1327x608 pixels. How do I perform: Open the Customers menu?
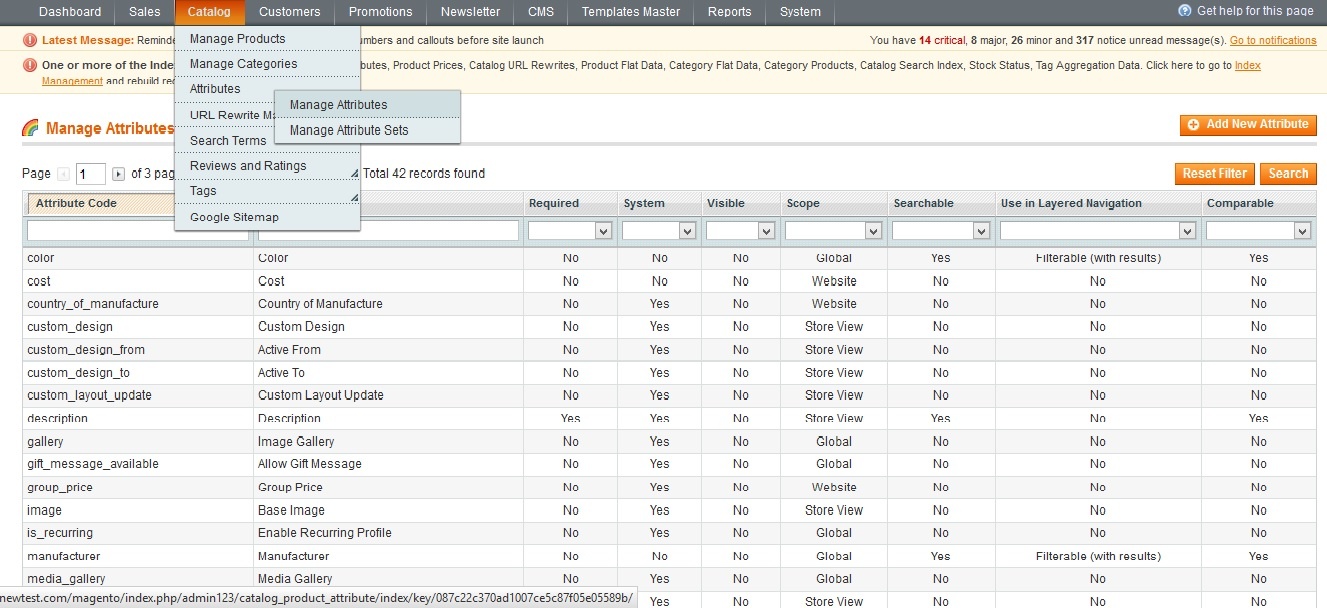289,12
